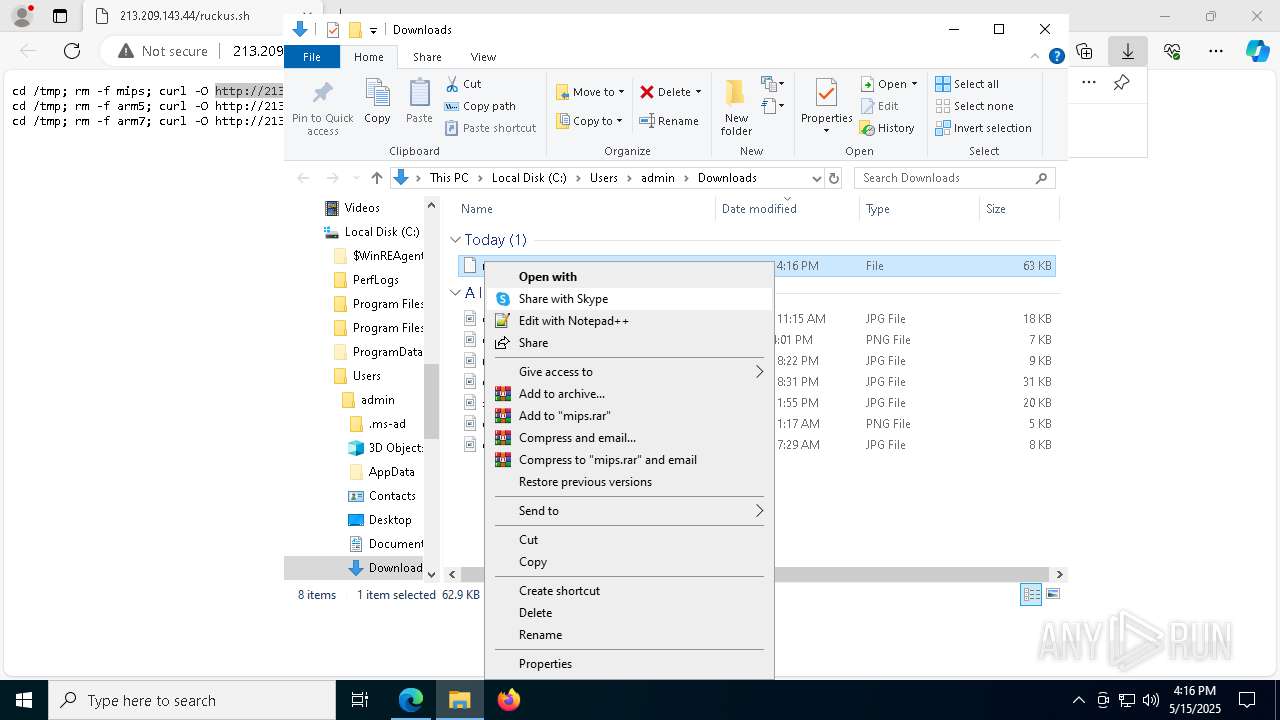Click Select all in ribbon

967,84
